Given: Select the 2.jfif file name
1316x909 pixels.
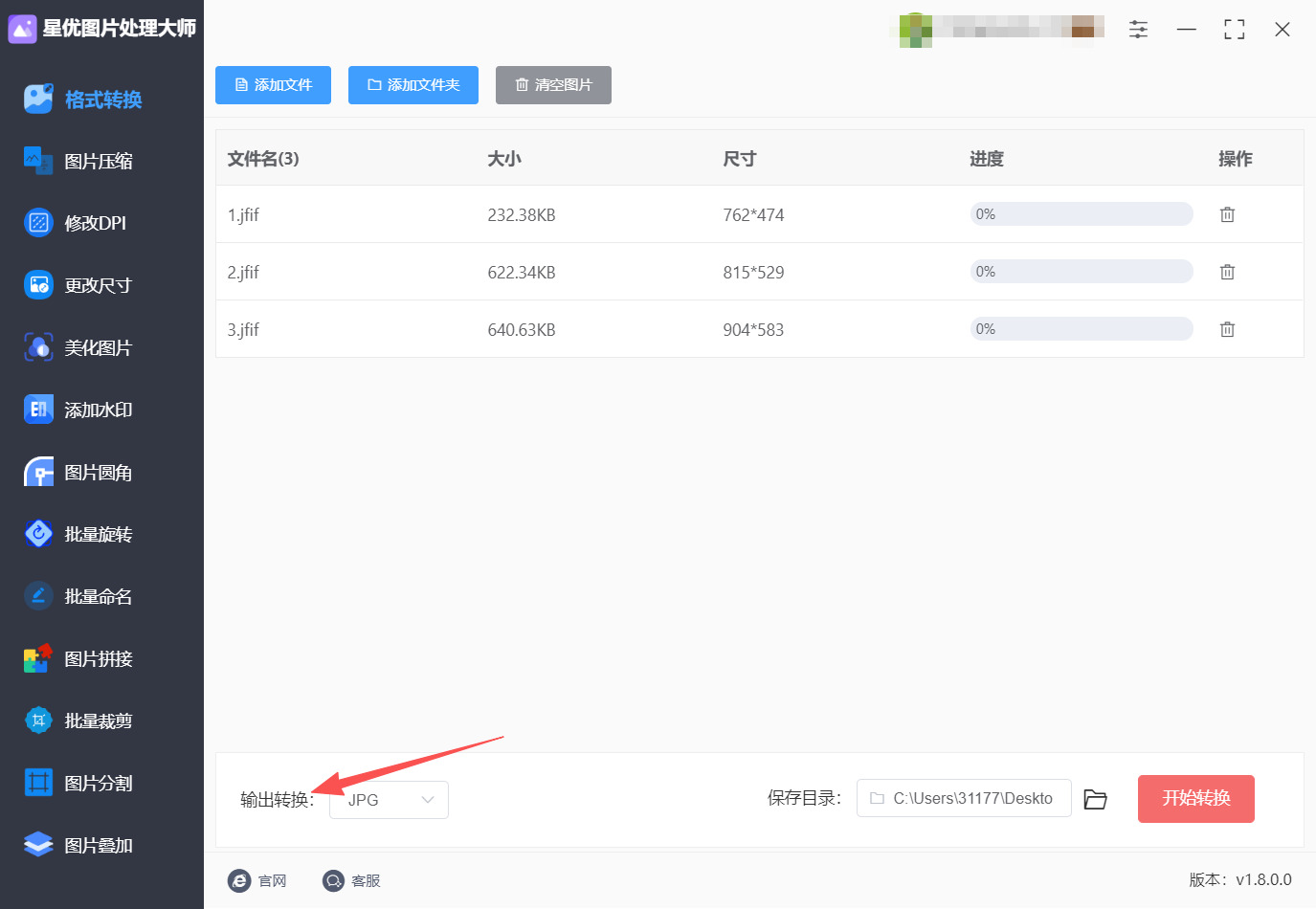Looking at the screenshot, I should (243, 273).
